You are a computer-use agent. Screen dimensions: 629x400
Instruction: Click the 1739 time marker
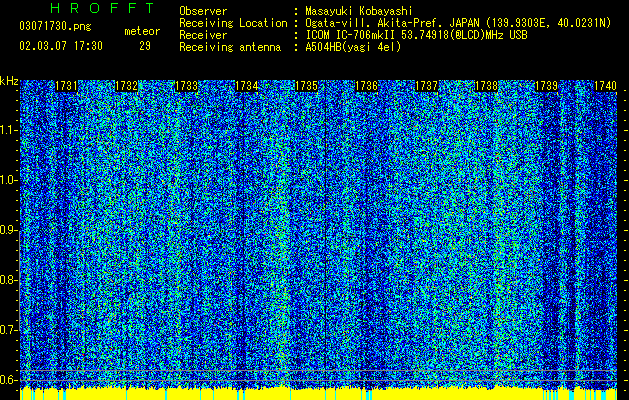pos(546,86)
